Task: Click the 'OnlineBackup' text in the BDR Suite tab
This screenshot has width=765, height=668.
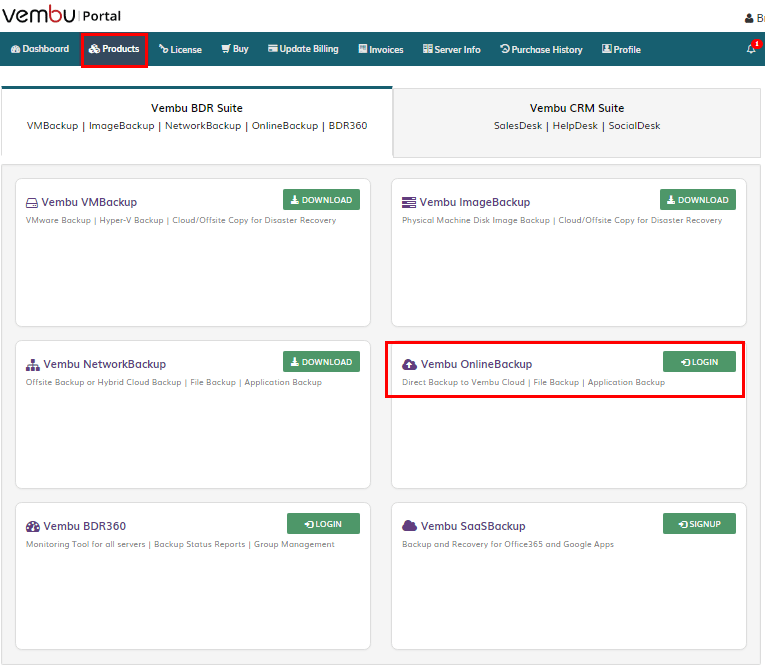Action: [x=285, y=125]
